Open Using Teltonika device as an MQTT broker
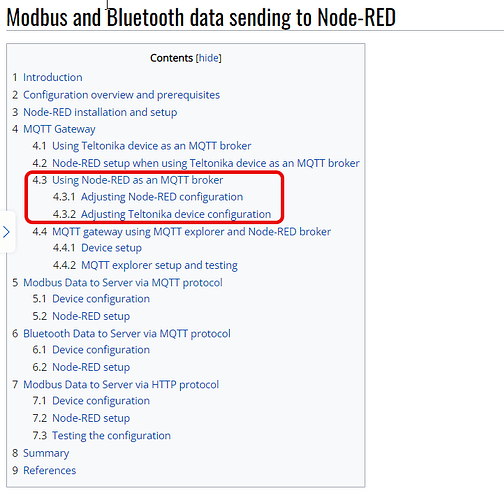The height and width of the screenshot is (500, 504). point(152,146)
